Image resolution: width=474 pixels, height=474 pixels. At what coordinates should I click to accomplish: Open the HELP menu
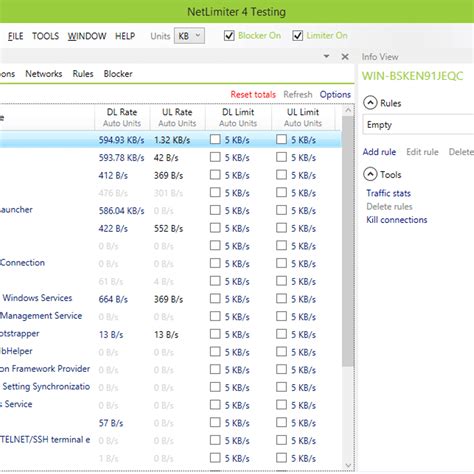point(125,36)
